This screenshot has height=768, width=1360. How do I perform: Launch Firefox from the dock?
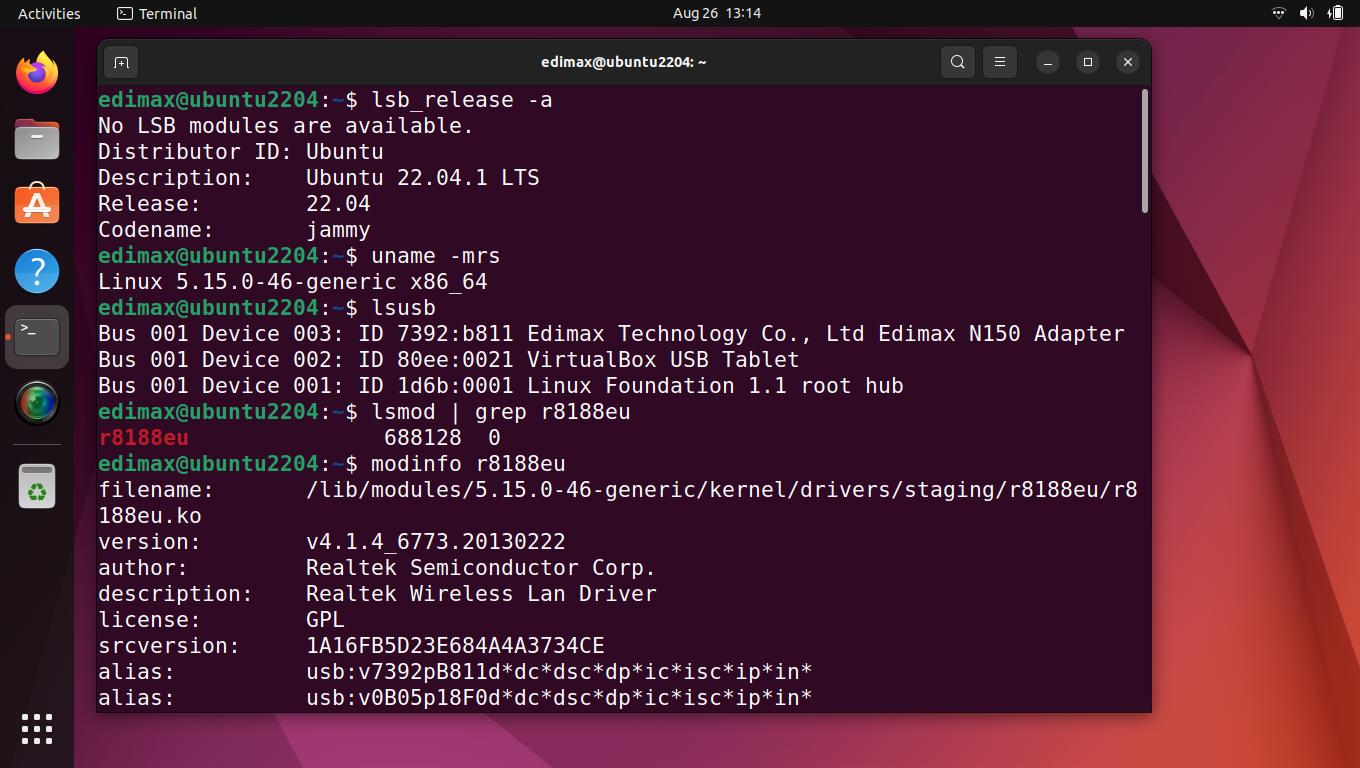(x=37, y=73)
